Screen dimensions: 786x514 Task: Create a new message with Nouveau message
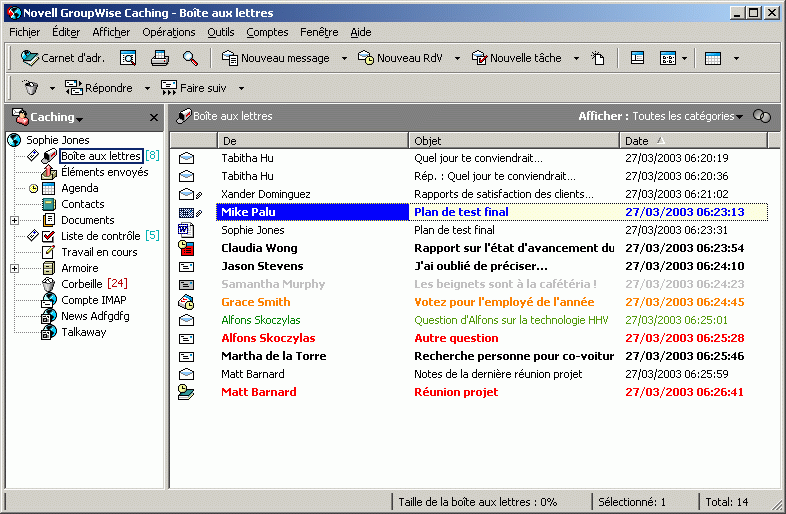coord(276,58)
